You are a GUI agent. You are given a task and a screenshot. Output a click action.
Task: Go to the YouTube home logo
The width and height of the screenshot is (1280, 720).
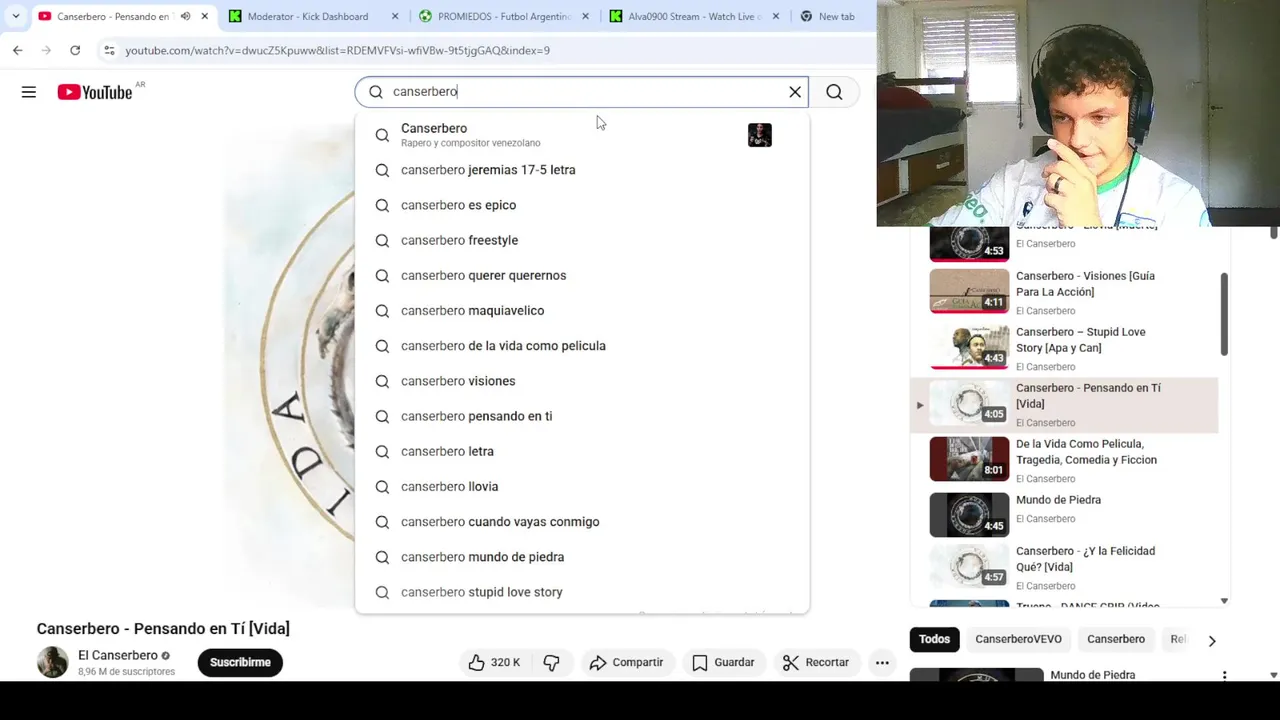point(95,92)
